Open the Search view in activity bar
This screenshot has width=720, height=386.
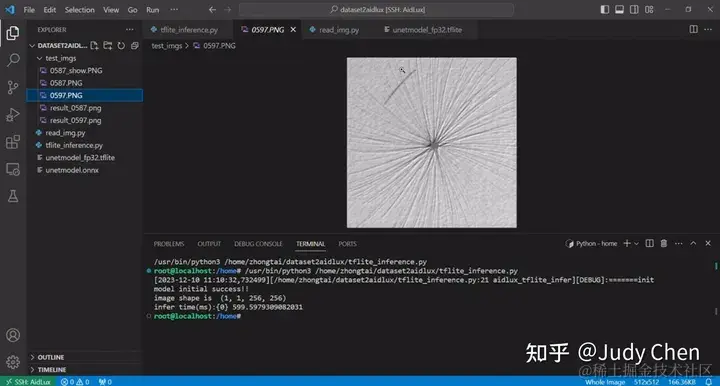(13, 60)
